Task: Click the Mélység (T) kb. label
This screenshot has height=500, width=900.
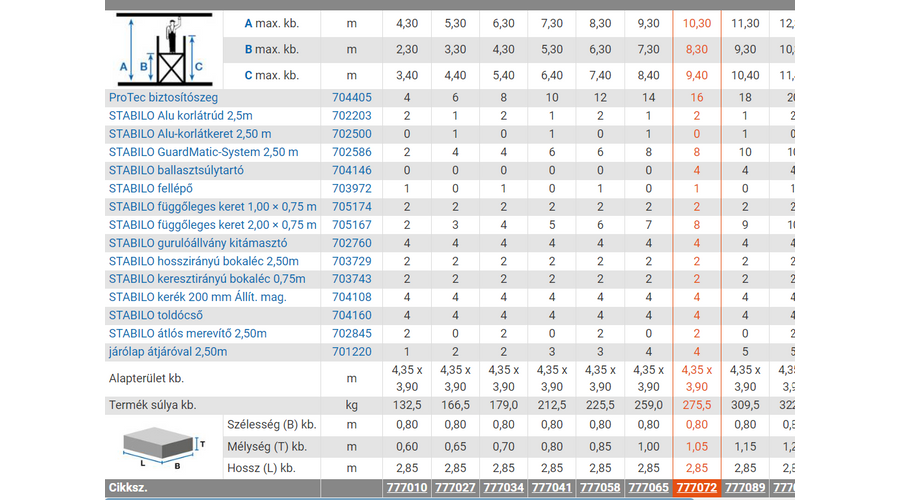Action: tap(267, 447)
